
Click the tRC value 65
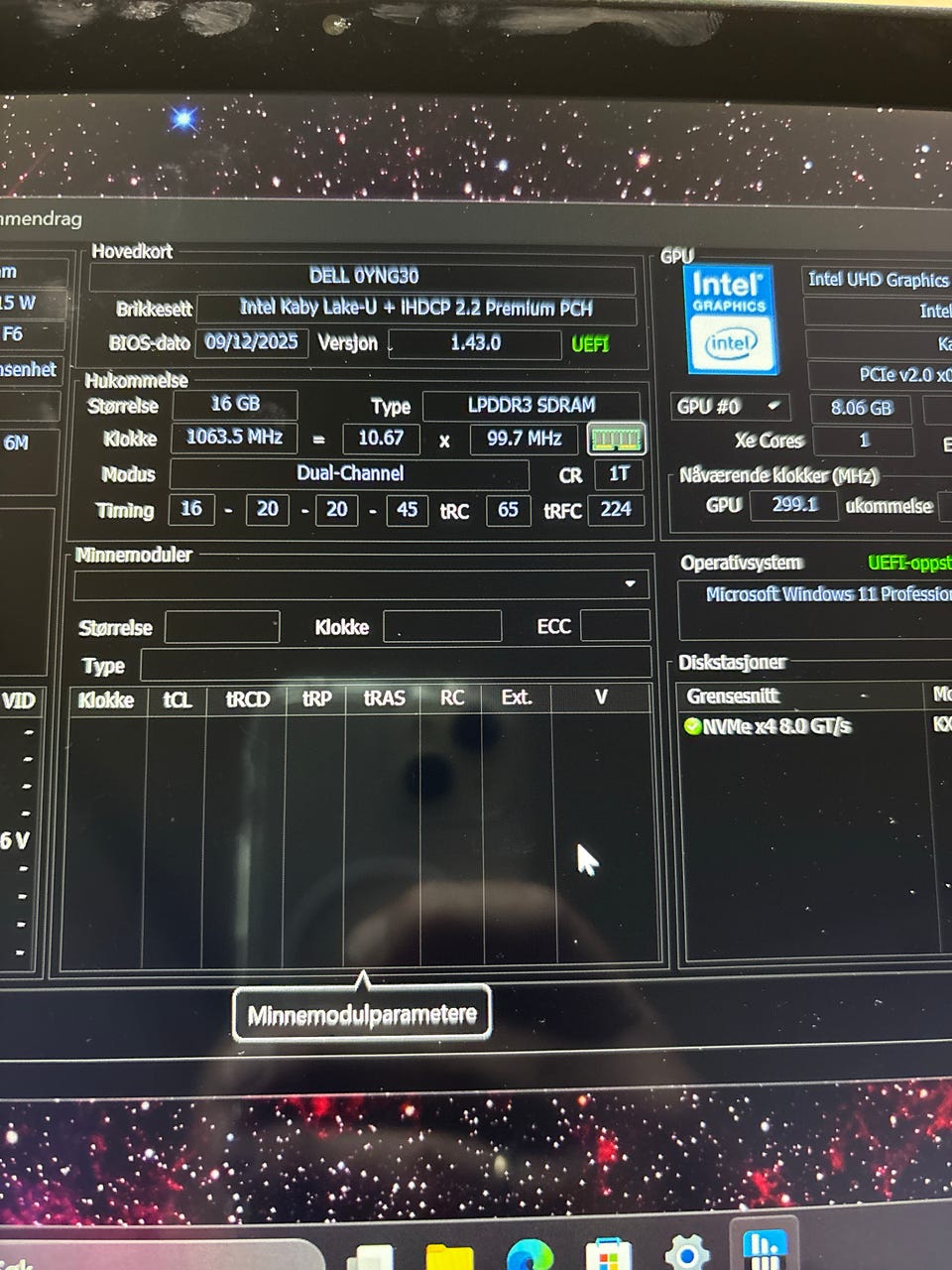click(509, 510)
